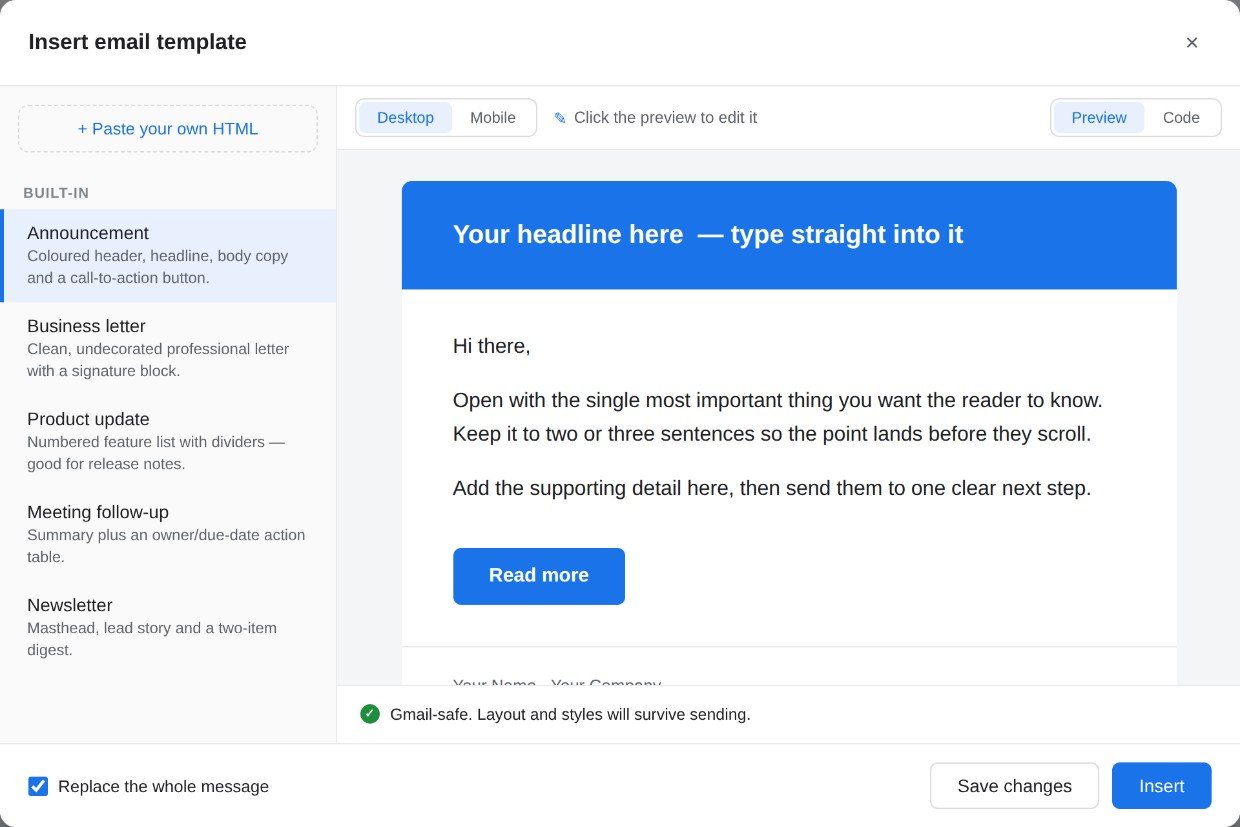Click the 'Hi there,' greeting line
Screen dimensions: 1240x827
click(x=492, y=346)
